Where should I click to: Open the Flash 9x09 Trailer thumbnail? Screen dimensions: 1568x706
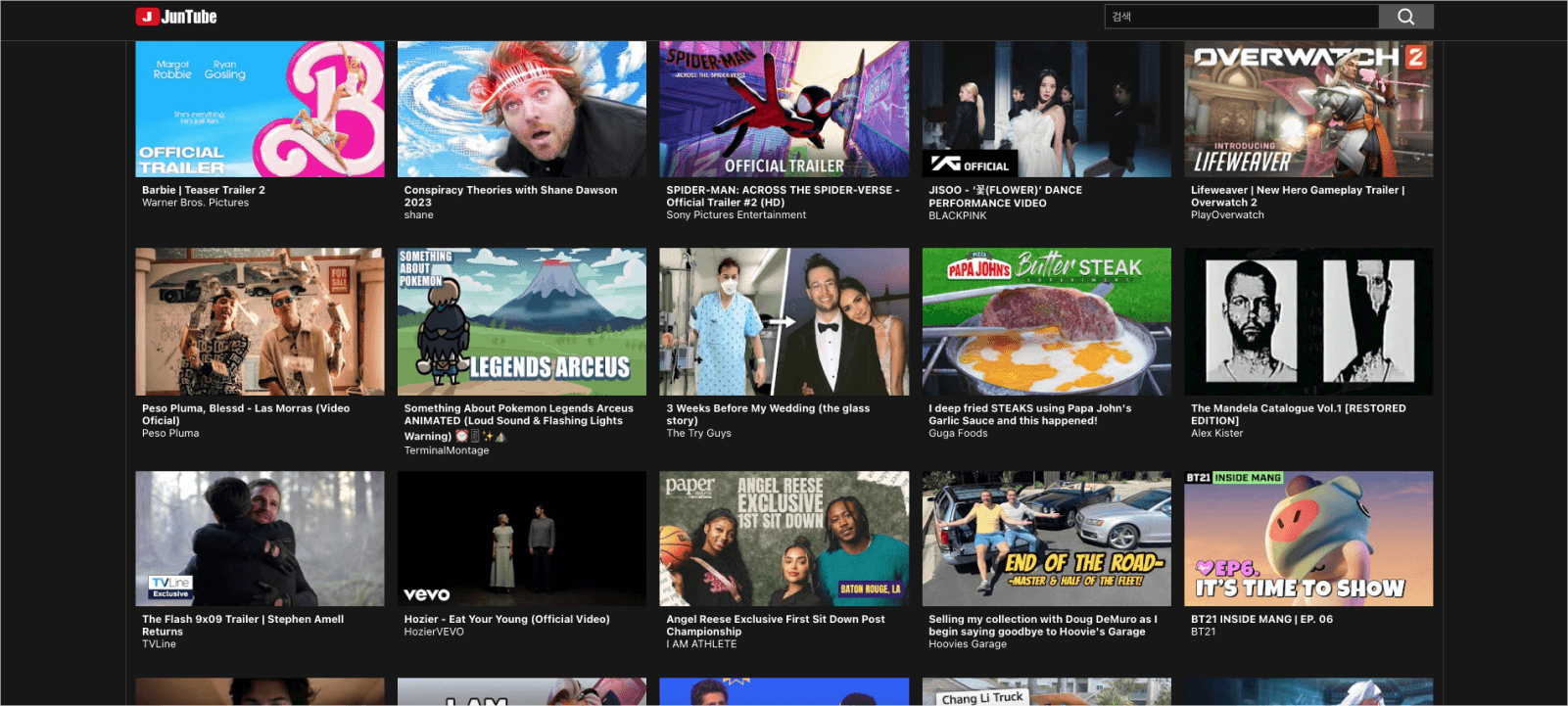pyautogui.click(x=260, y=539)
